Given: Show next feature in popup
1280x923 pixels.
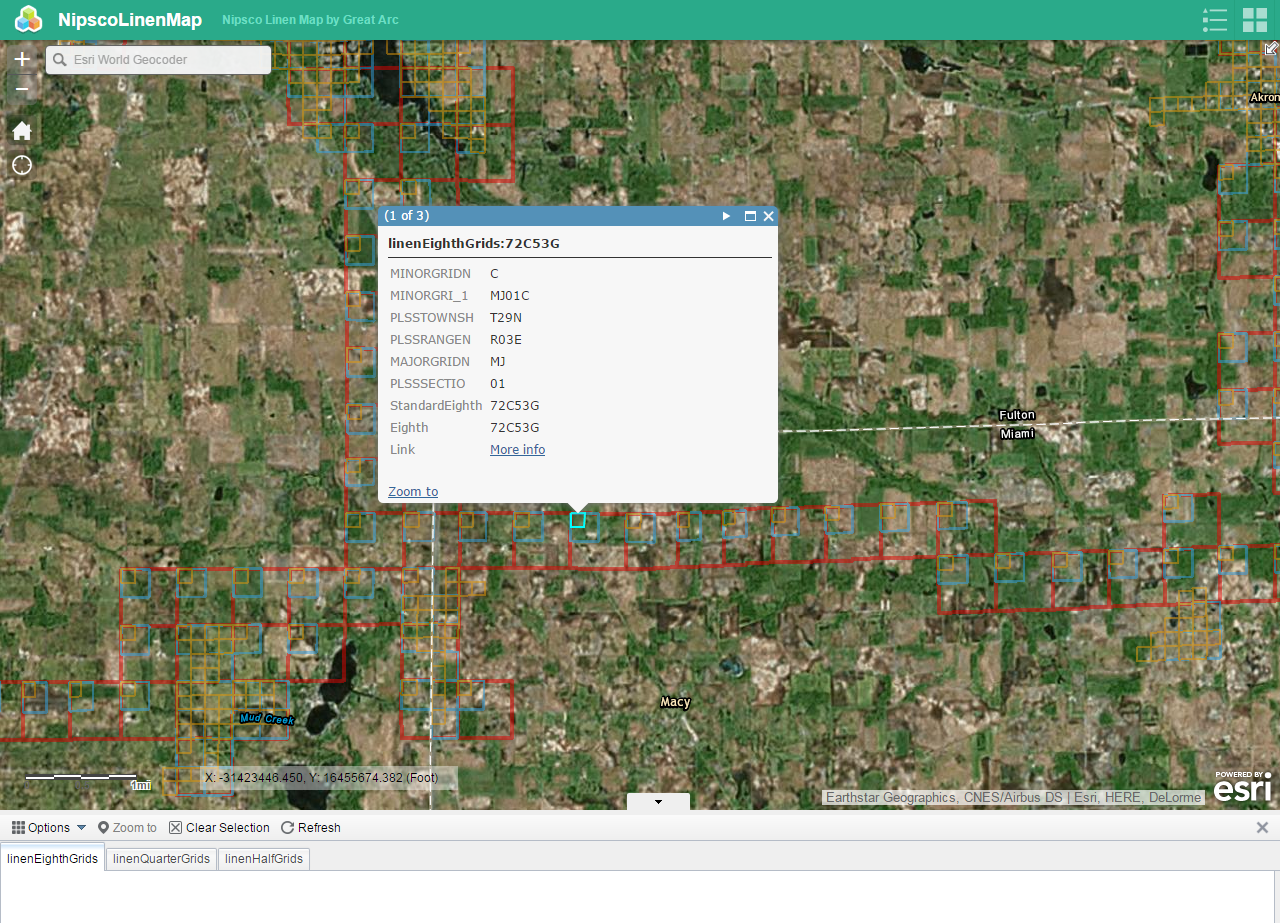Looking at the screenshot, I should [x=727, y=216].
